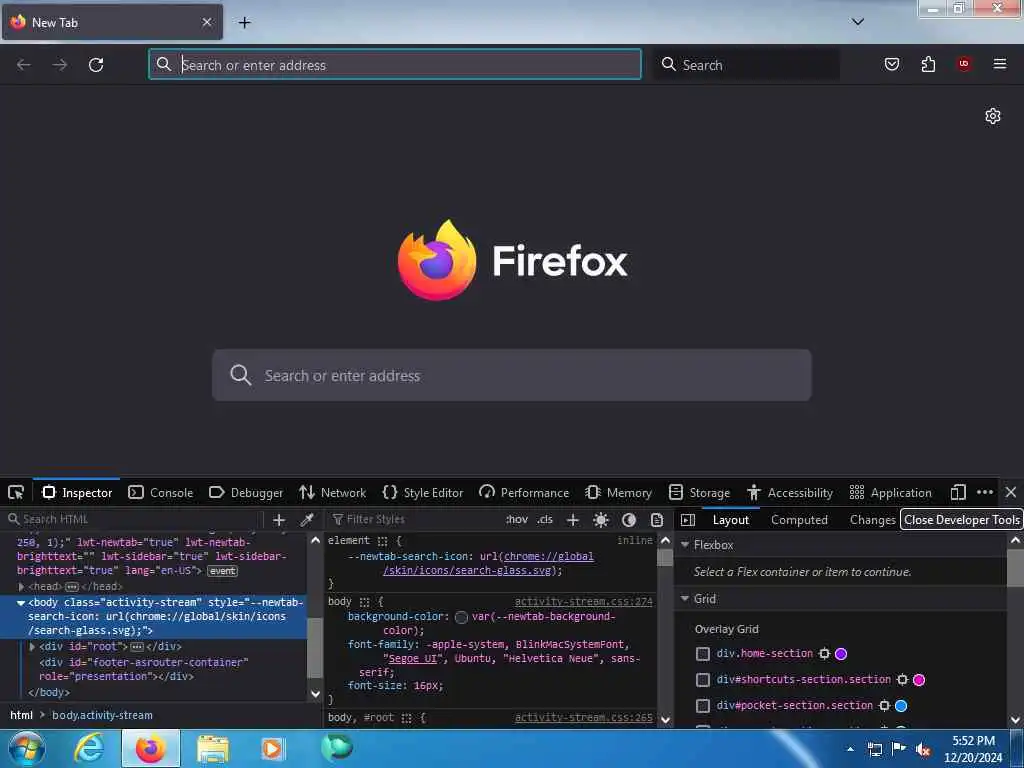Toggle the .cls classes panel

(x=545, y=519)
